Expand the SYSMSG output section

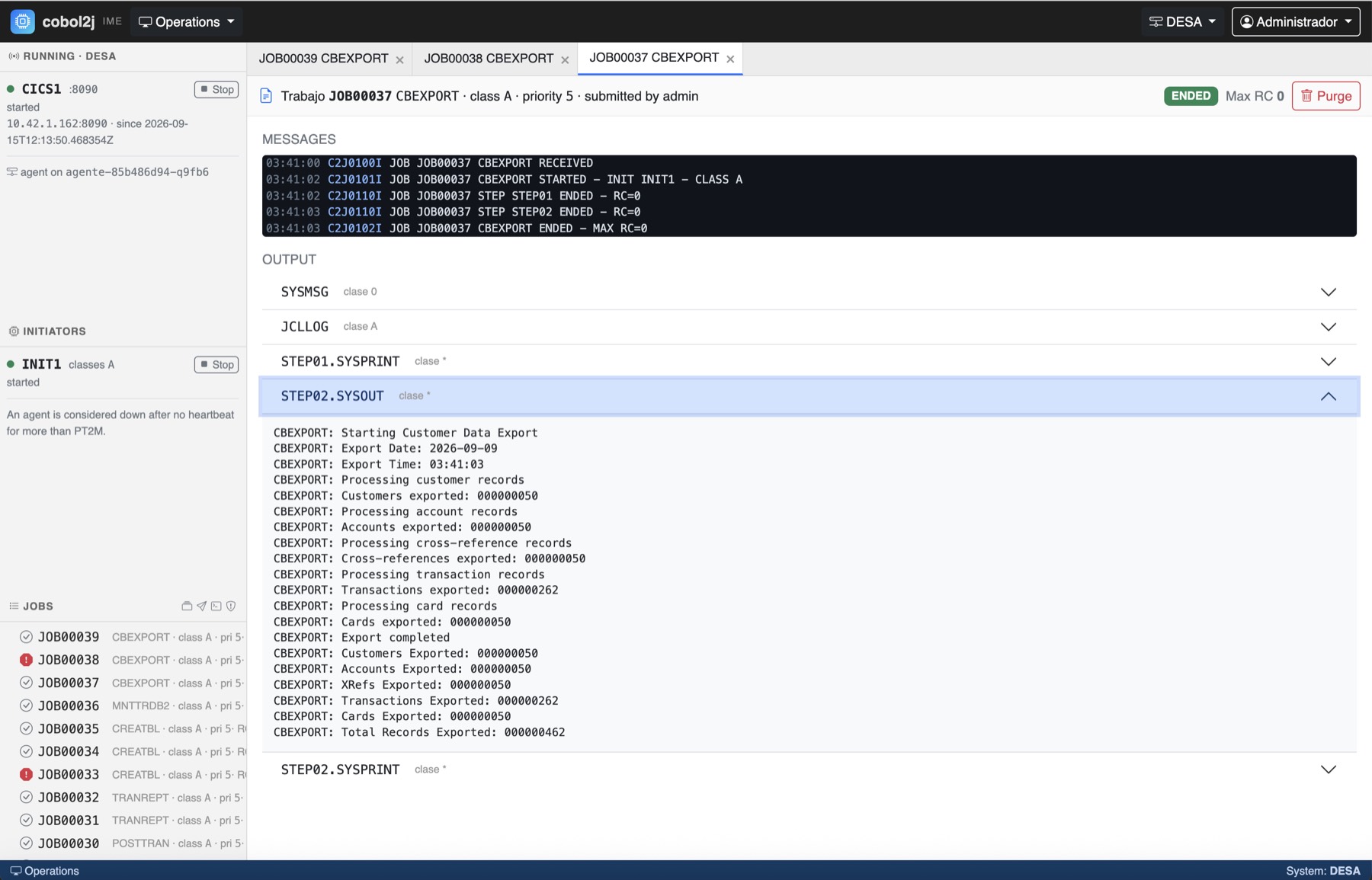(809, 292)
